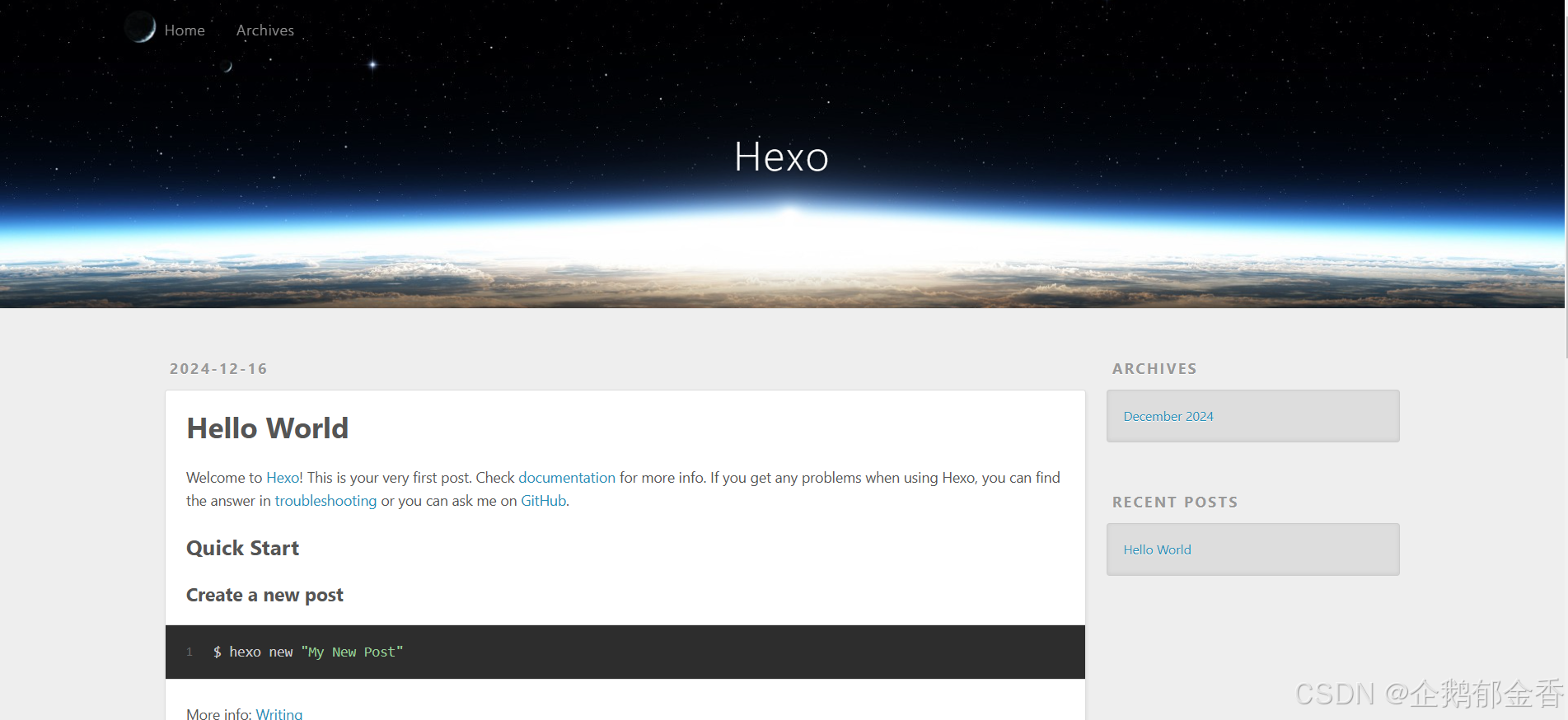
Task: Follow the Hexo link in welcome text
Action: (283, 478)
